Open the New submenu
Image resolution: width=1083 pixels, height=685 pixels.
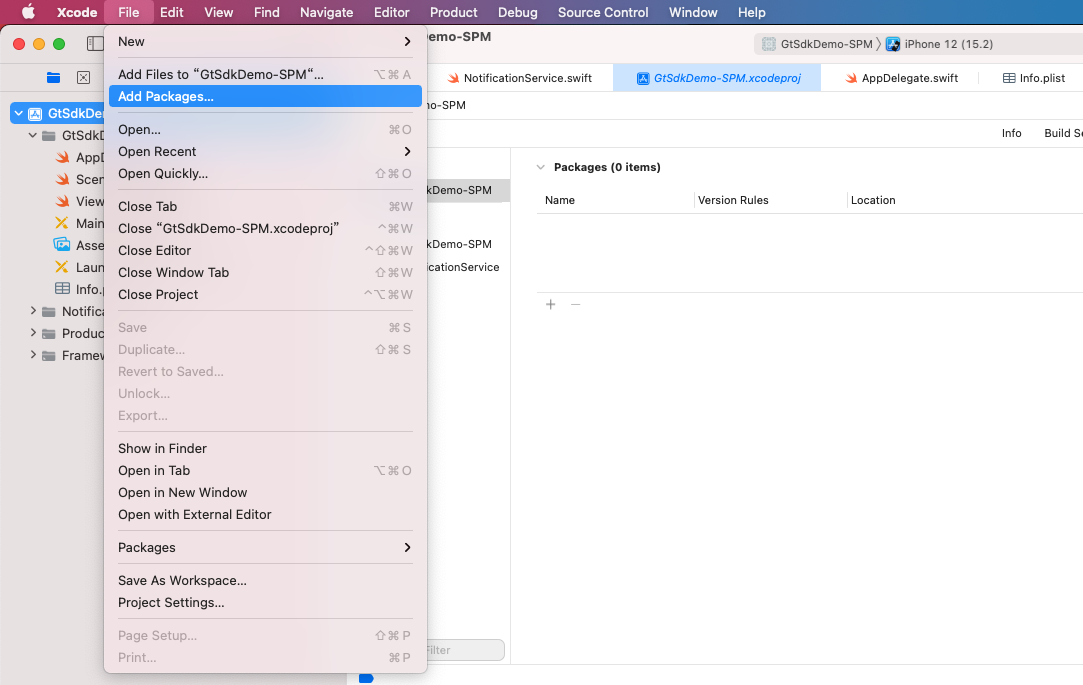pos(265,41)
